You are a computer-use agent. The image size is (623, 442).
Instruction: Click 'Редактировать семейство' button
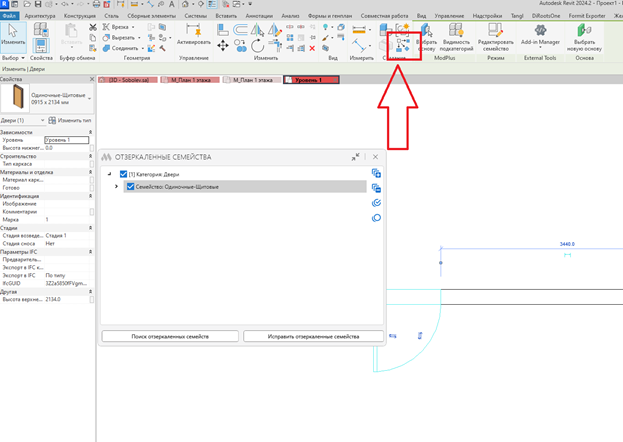click(495, 37)
